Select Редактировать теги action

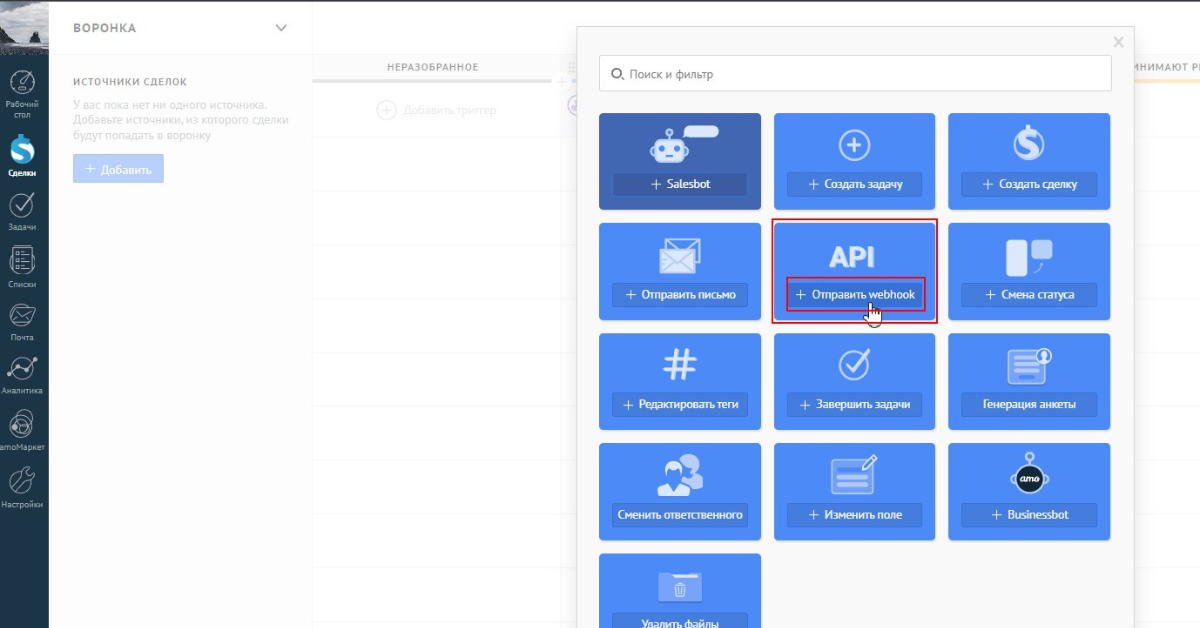click(679, 381)
